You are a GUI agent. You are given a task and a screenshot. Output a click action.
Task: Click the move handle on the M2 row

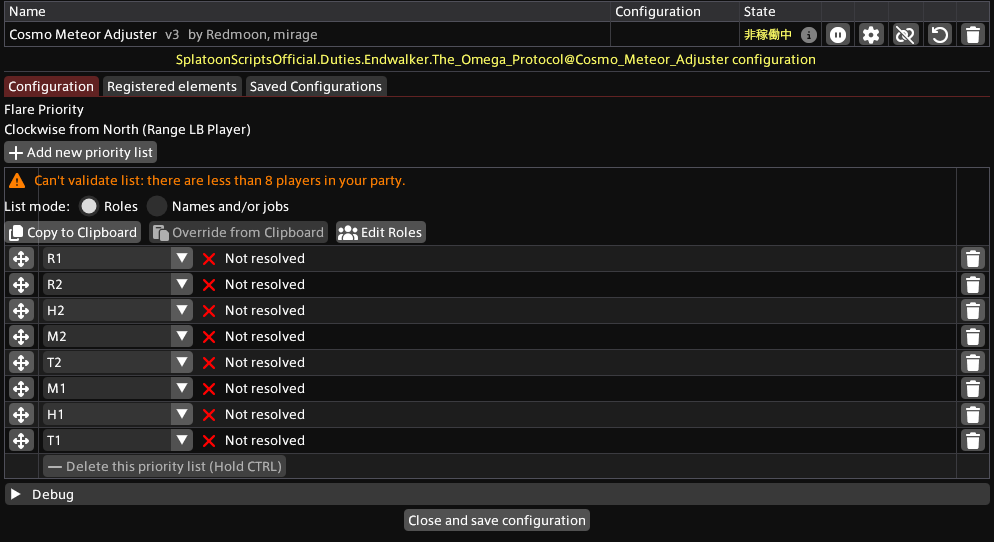click(x=21, y=337)
